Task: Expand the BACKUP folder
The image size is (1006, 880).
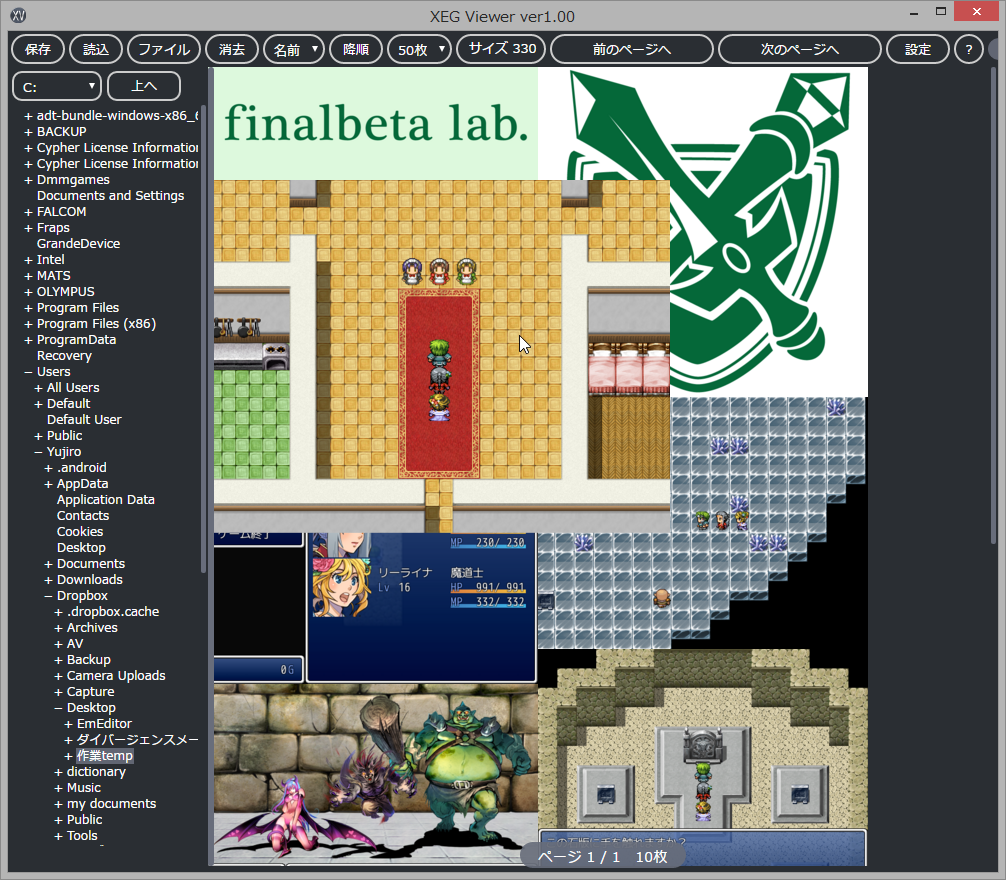Action: (x=28, y=132)
